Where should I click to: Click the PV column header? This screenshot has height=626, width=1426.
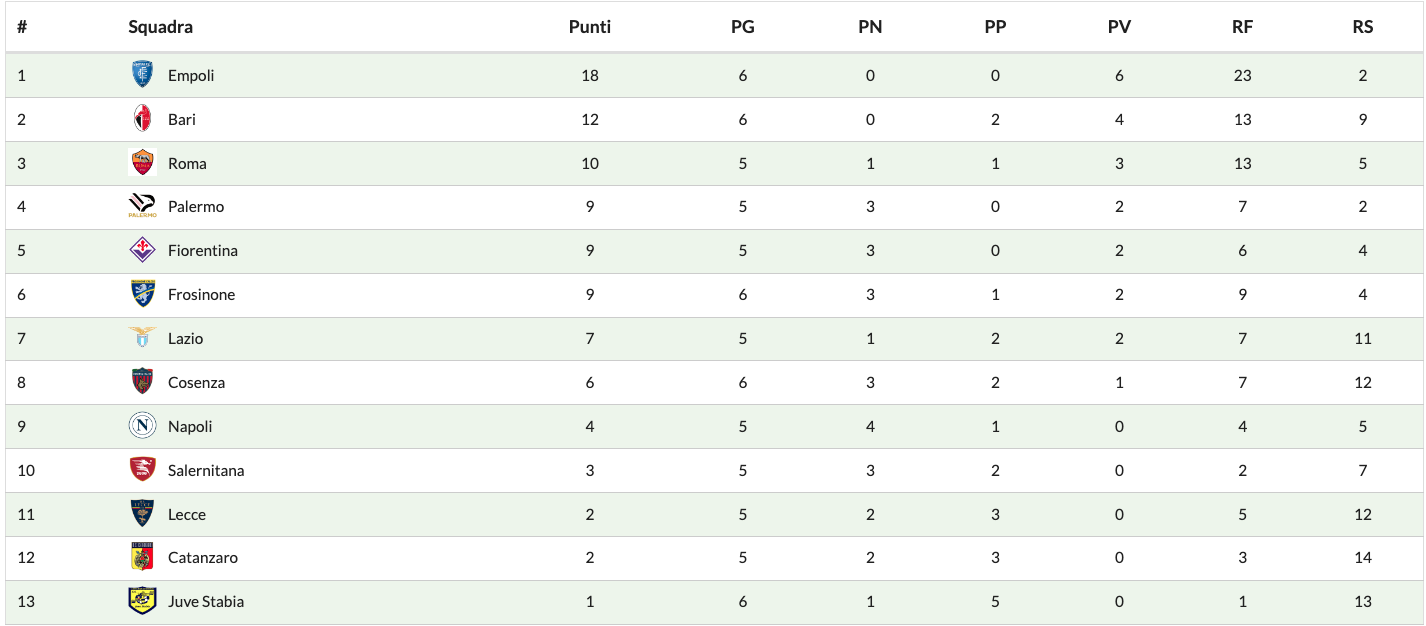coord(1119,27)
